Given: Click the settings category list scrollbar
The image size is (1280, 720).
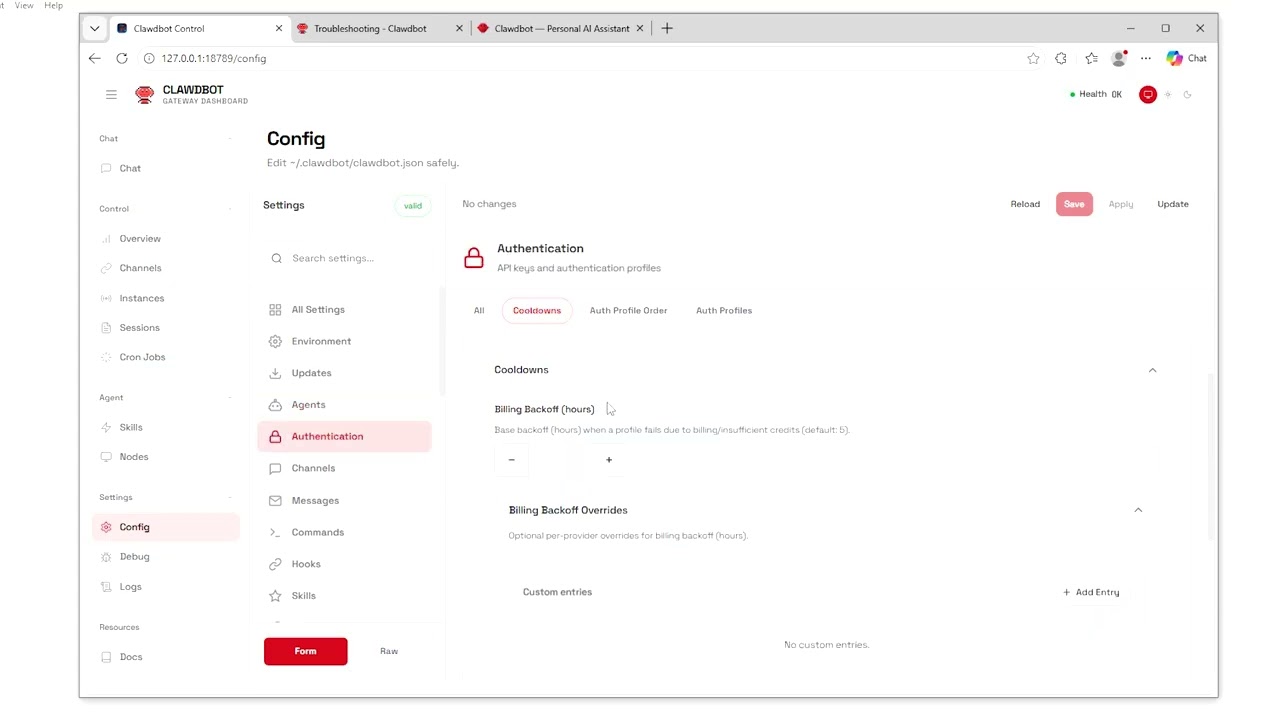Looking at the screenshot, I should 441,341.
